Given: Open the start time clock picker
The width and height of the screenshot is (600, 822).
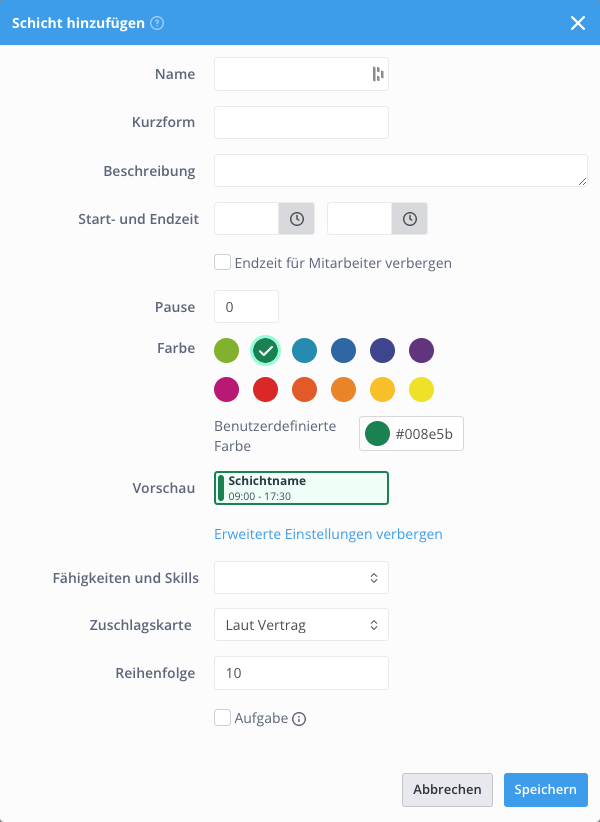Looking at the screenshot, I should [297, 219].
